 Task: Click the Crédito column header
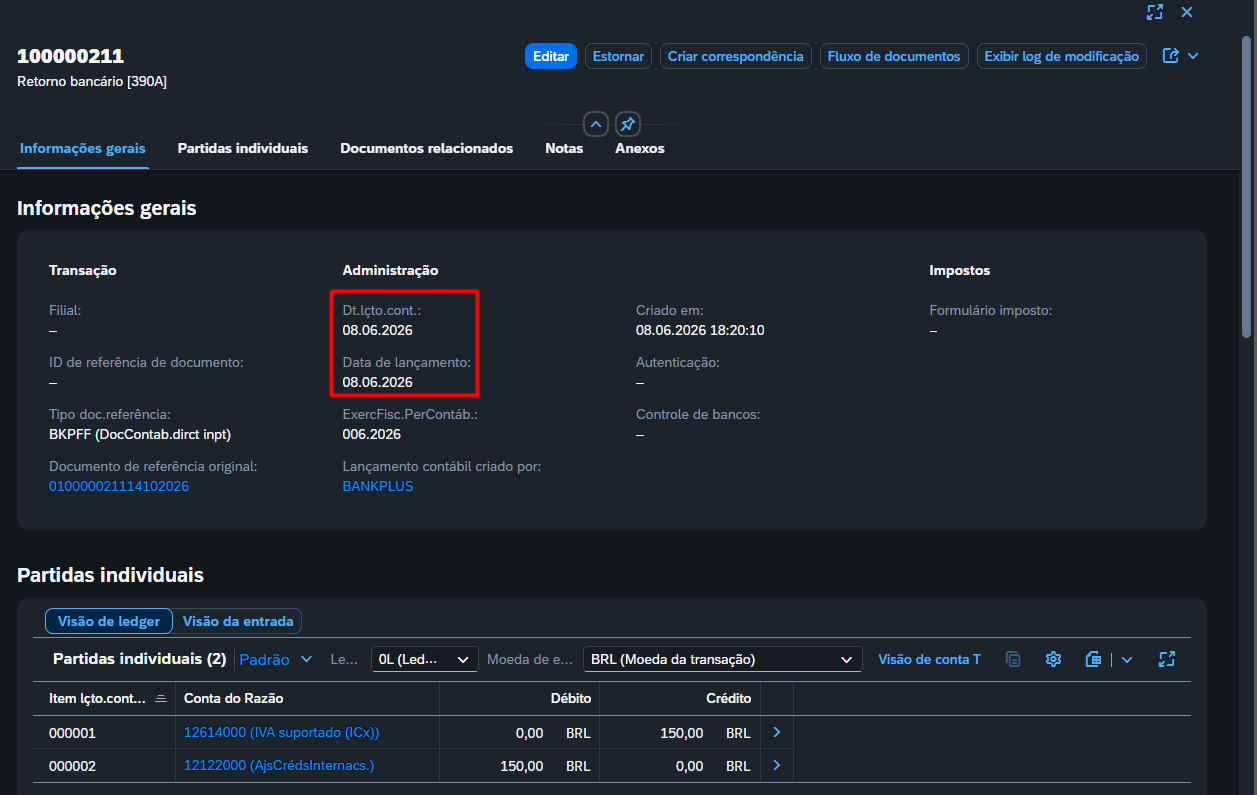pyautogui.click(x=679, y=698)
